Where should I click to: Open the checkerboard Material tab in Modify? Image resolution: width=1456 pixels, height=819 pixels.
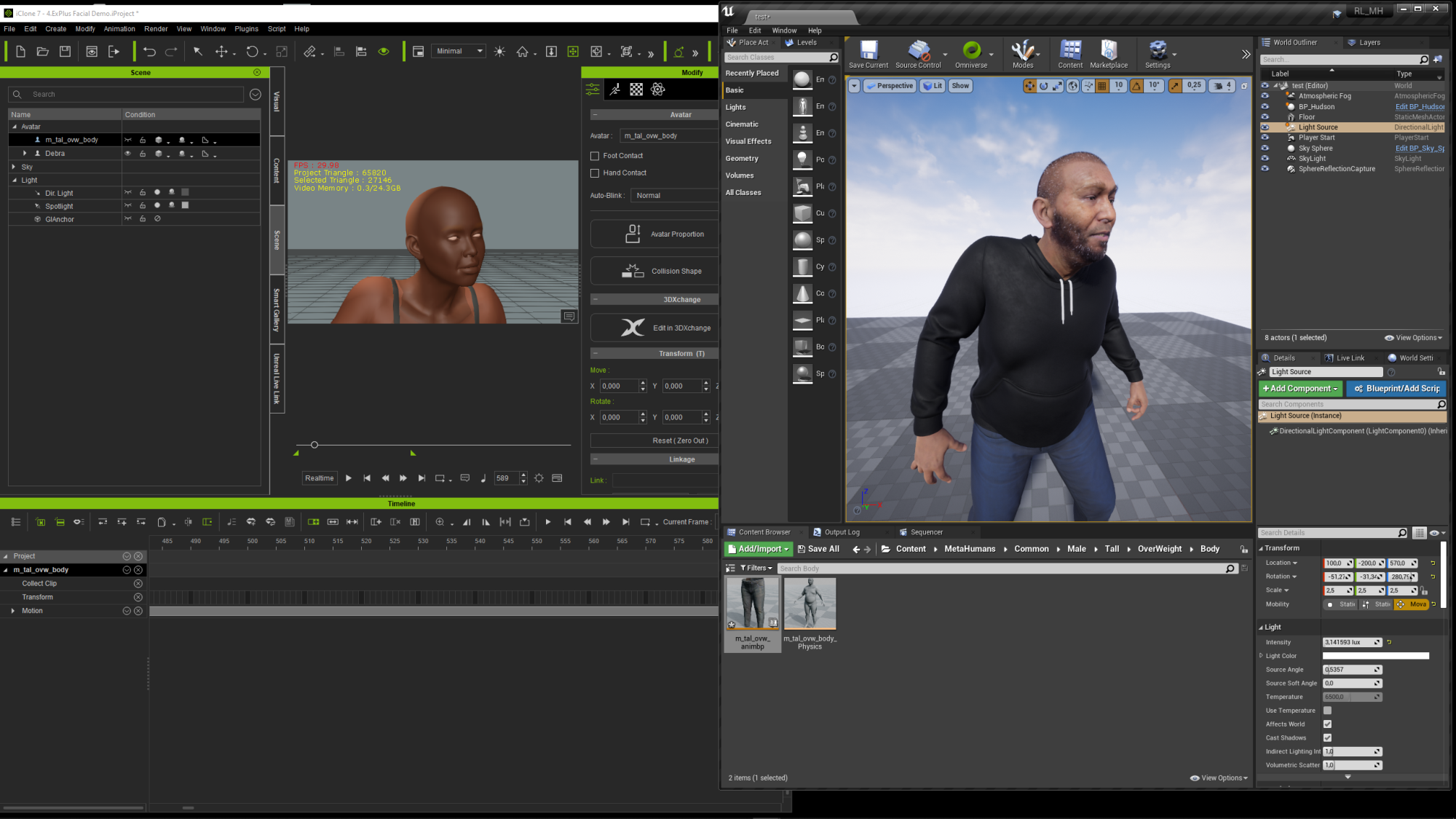(636, 89)
